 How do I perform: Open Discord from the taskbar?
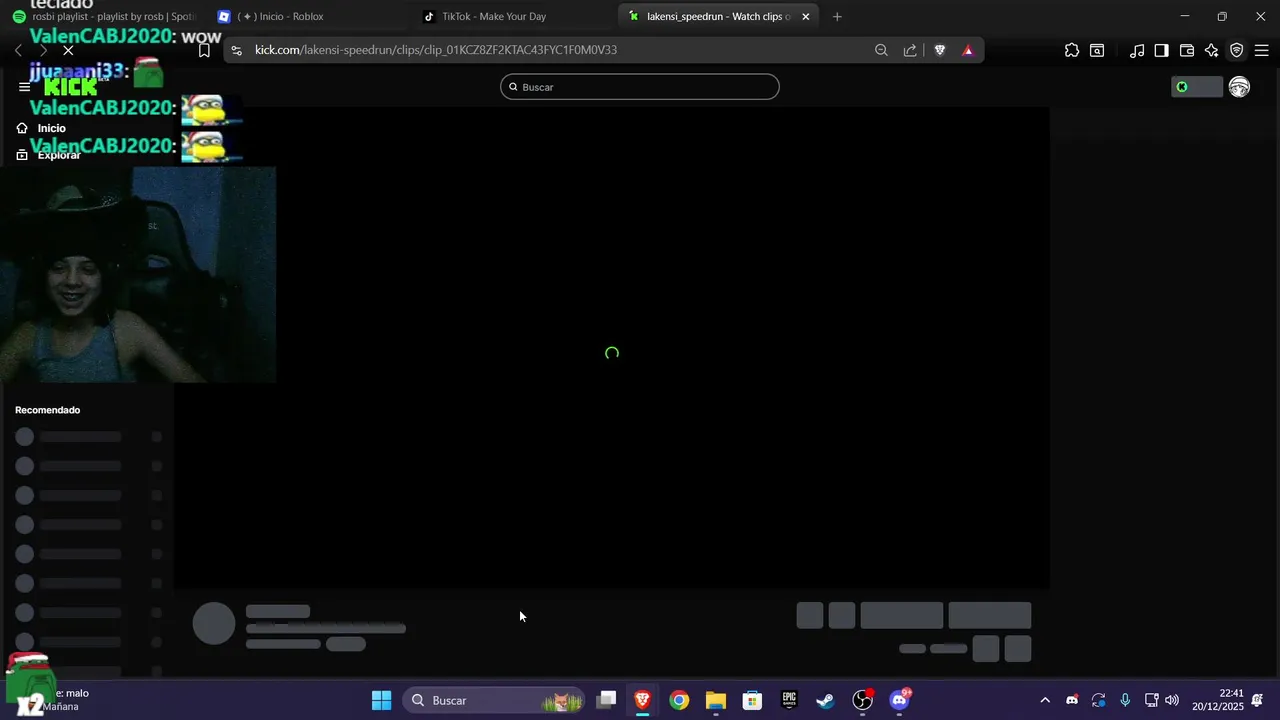click(899, 700)
